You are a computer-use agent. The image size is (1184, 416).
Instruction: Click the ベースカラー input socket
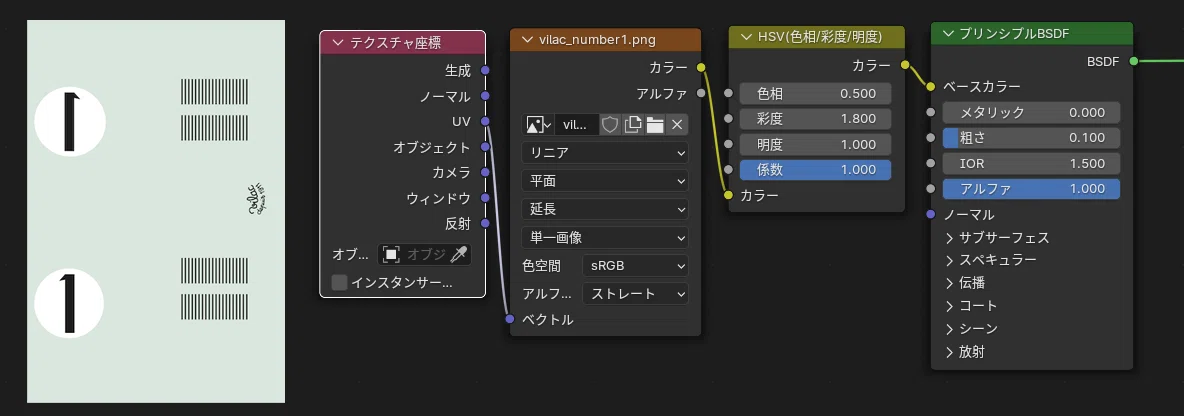[931, 86]
